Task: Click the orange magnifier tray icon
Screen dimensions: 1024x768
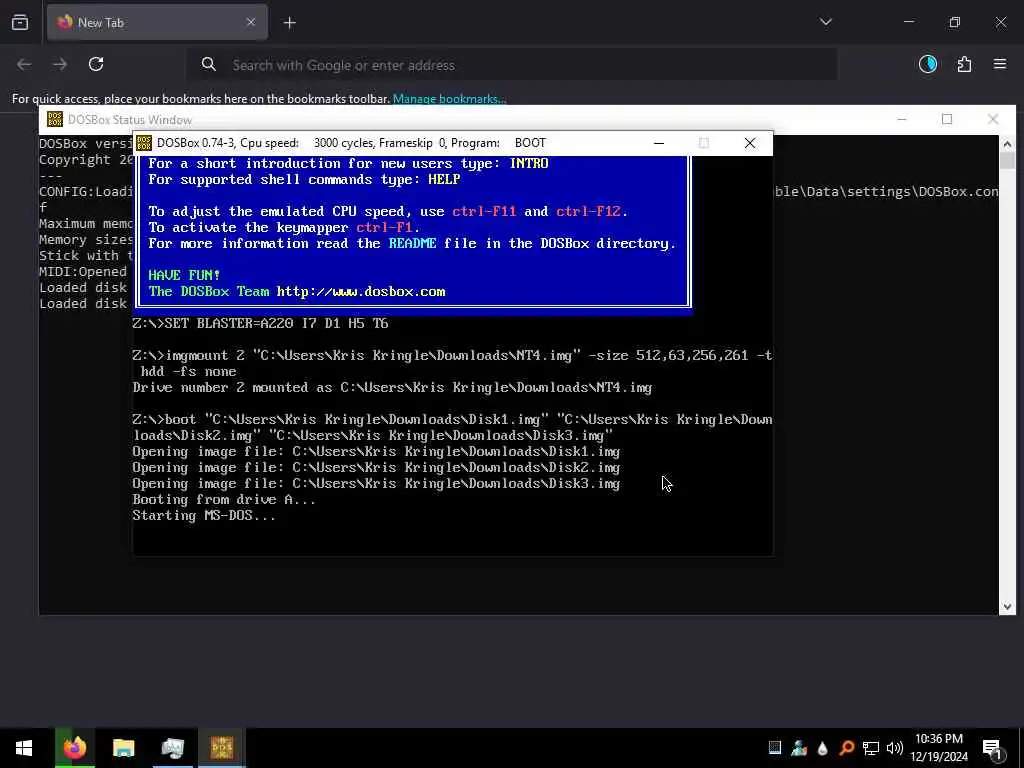Action: (847, 748)
